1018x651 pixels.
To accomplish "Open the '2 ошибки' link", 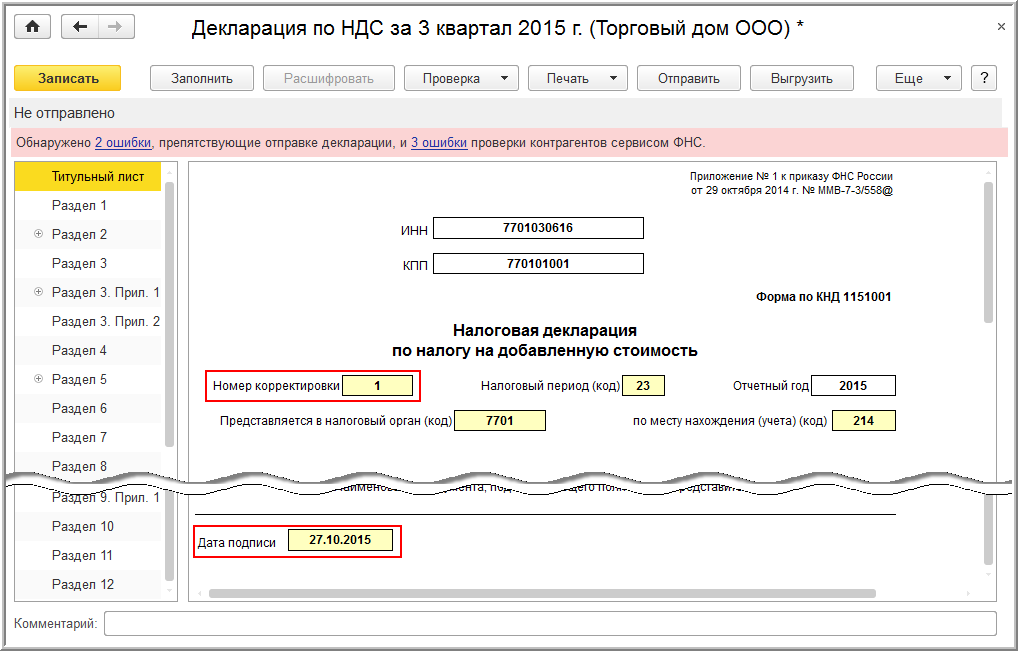I will (123, 143).
